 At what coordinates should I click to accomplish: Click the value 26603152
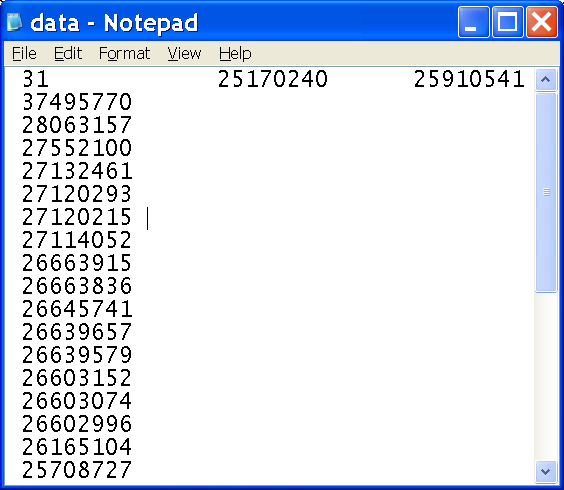[77, 378]
